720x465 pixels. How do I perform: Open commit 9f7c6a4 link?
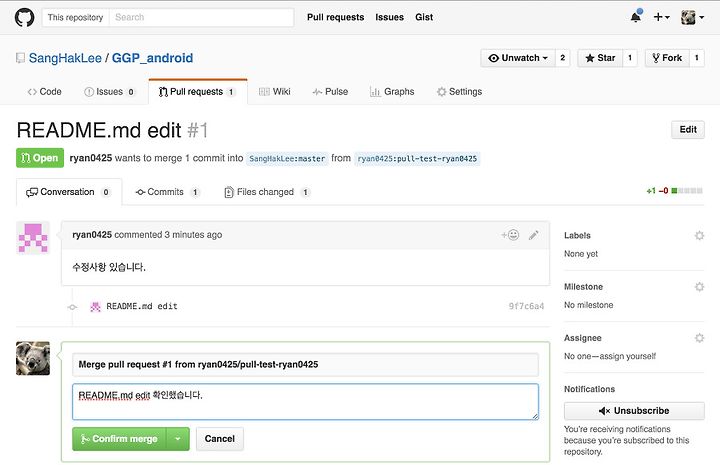tap(526, 306)
